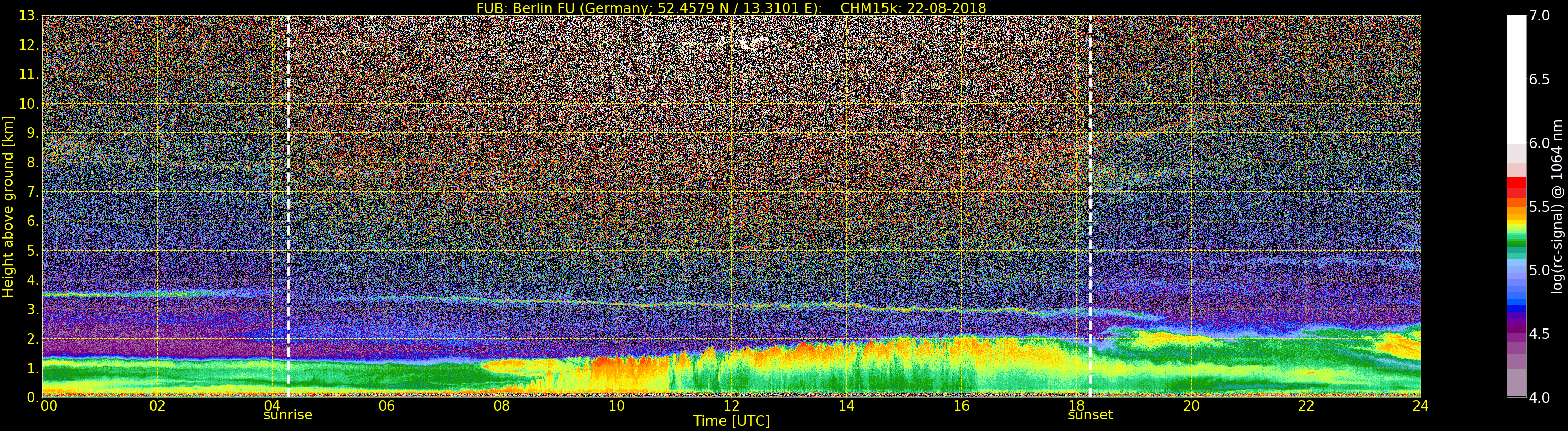Screen dimensions: 1568x431
Task: Click the height axis tick label "9."
Action: (x=32, y=133)
